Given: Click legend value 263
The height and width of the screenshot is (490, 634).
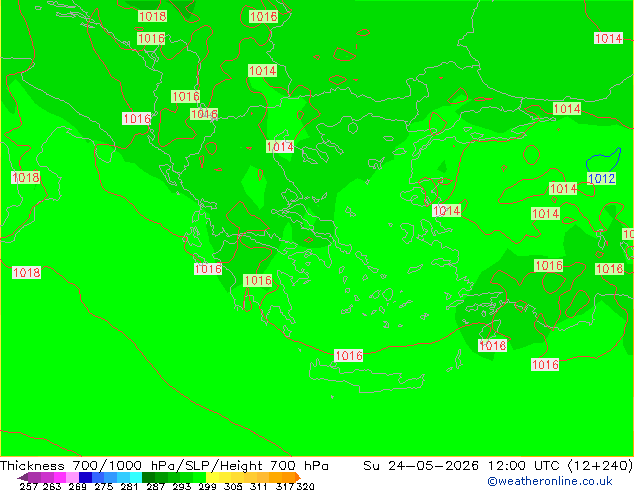Looking at the screenshot, I should click(52, 486).
